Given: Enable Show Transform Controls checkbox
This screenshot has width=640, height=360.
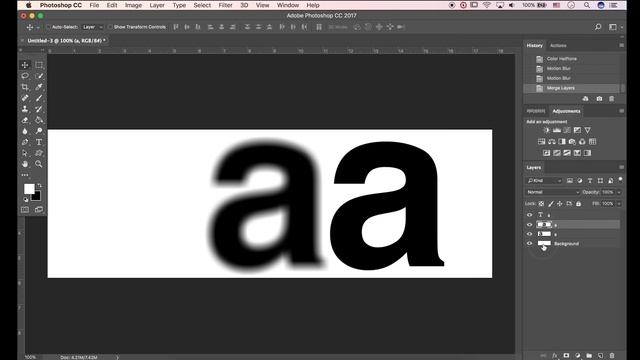Looking at the screenshot, I should [x=110, y=27].
